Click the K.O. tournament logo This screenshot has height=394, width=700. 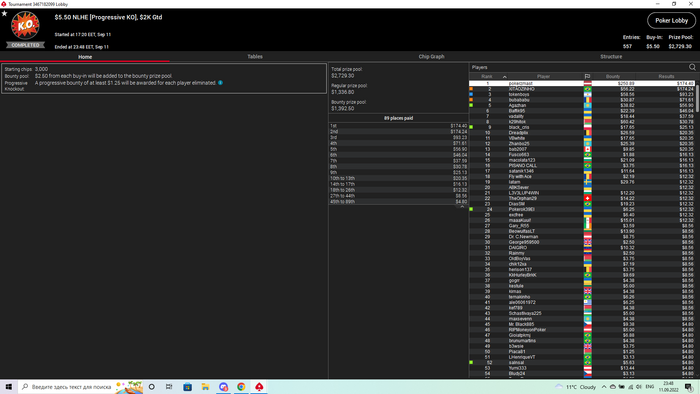click(x=25, y=25)
